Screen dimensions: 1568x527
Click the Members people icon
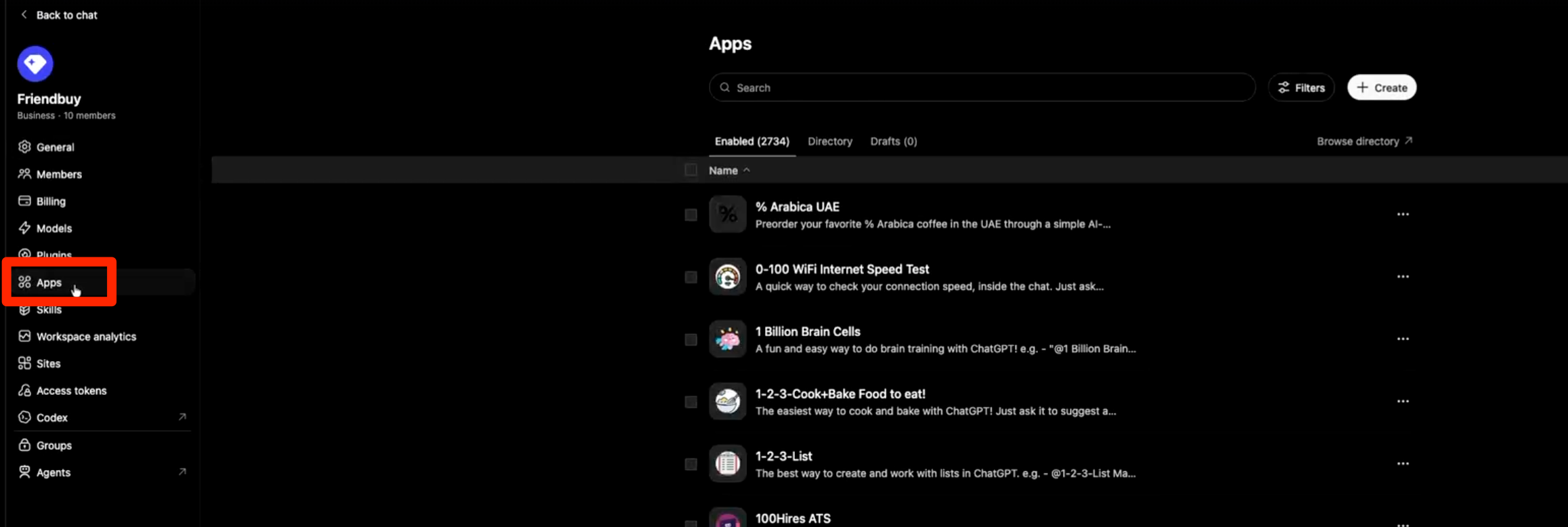24,174
